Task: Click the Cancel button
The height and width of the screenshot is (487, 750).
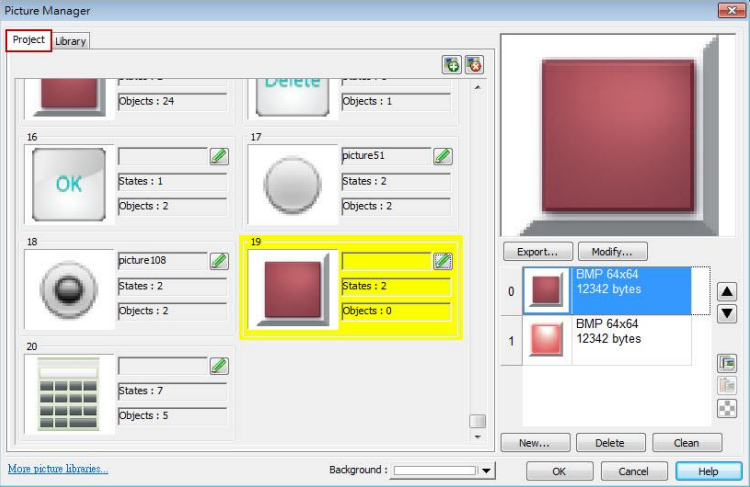Action: coord(634,471)
